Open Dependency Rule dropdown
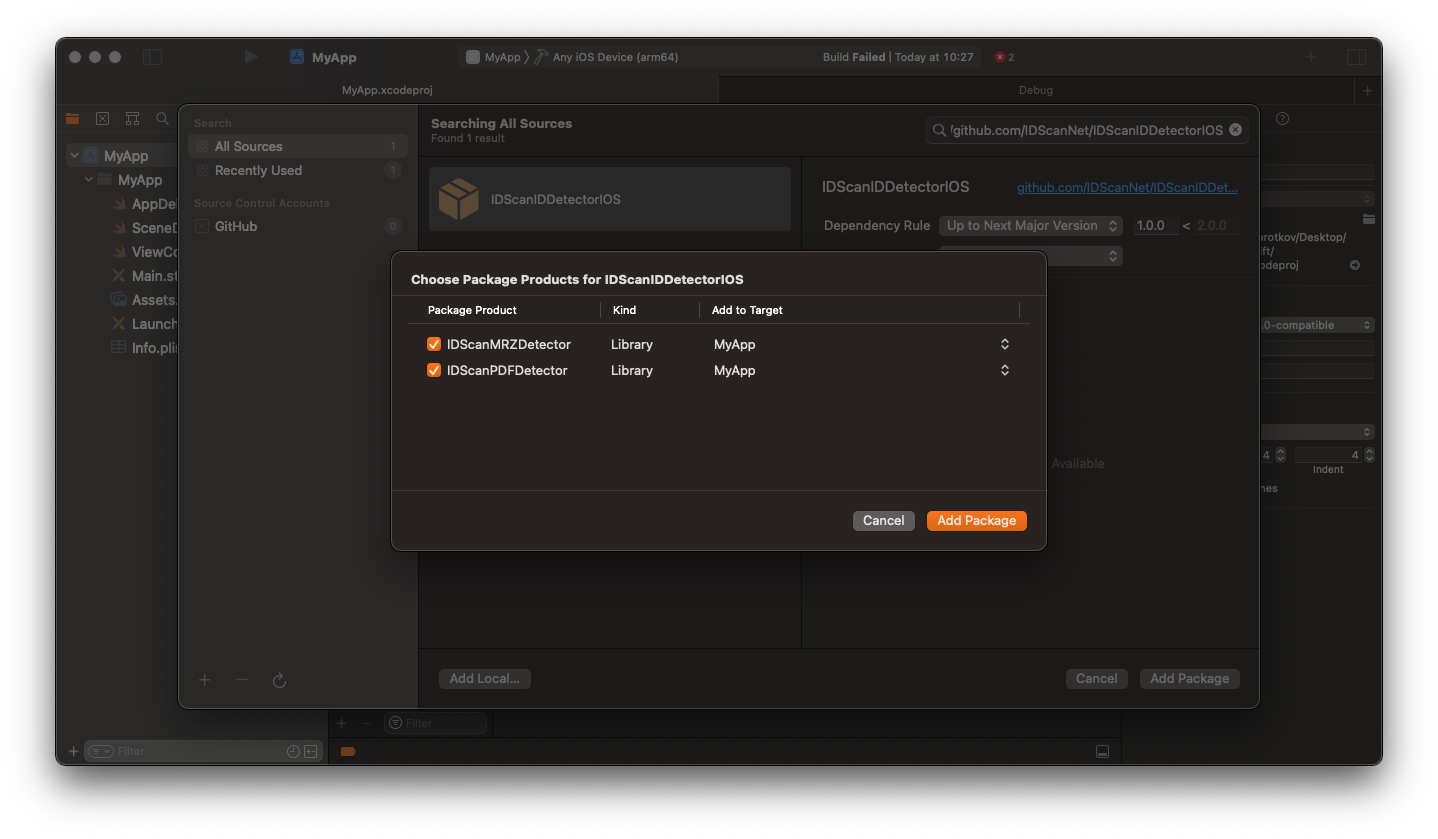1438x839 pixels. pos(1032,226)
